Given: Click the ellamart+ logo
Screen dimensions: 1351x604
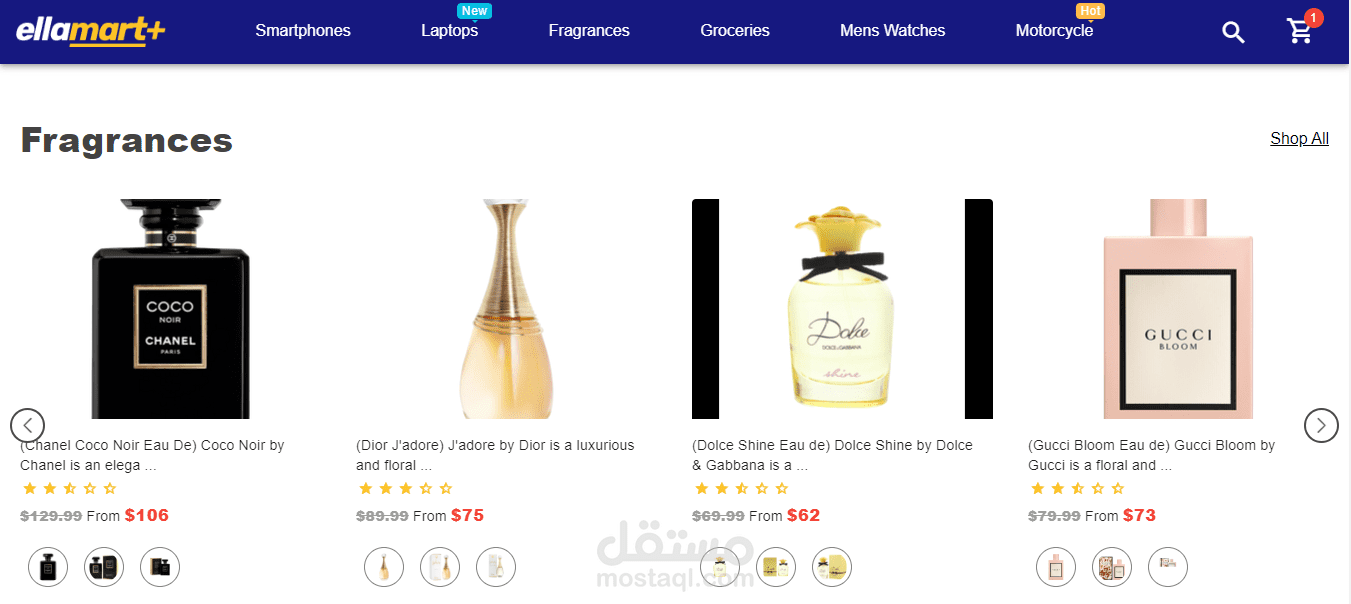Looking at the screenshot, I should click(90, 31).
